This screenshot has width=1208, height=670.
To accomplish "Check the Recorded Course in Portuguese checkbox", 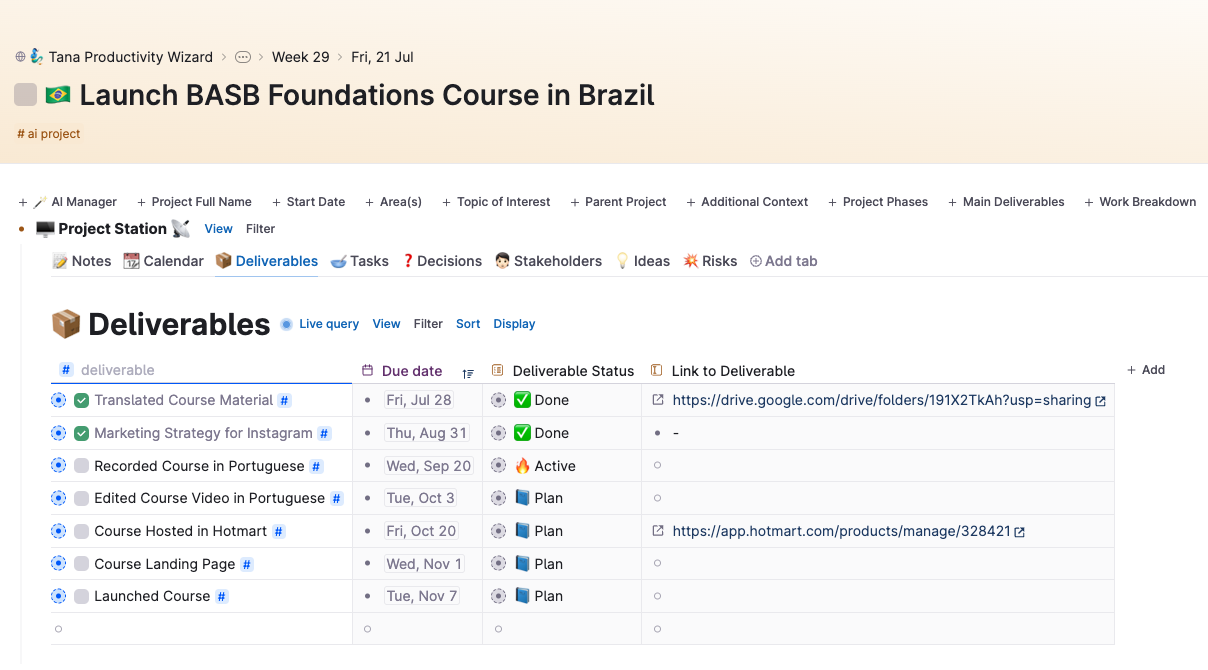I will pos(82,466).
